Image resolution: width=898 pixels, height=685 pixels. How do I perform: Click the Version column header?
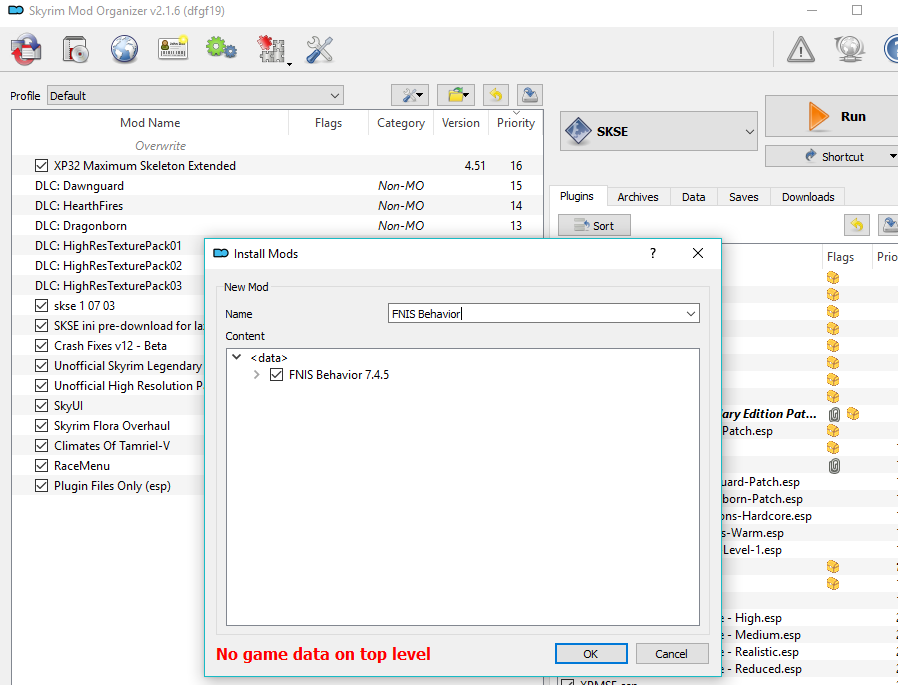pos(460,123)
